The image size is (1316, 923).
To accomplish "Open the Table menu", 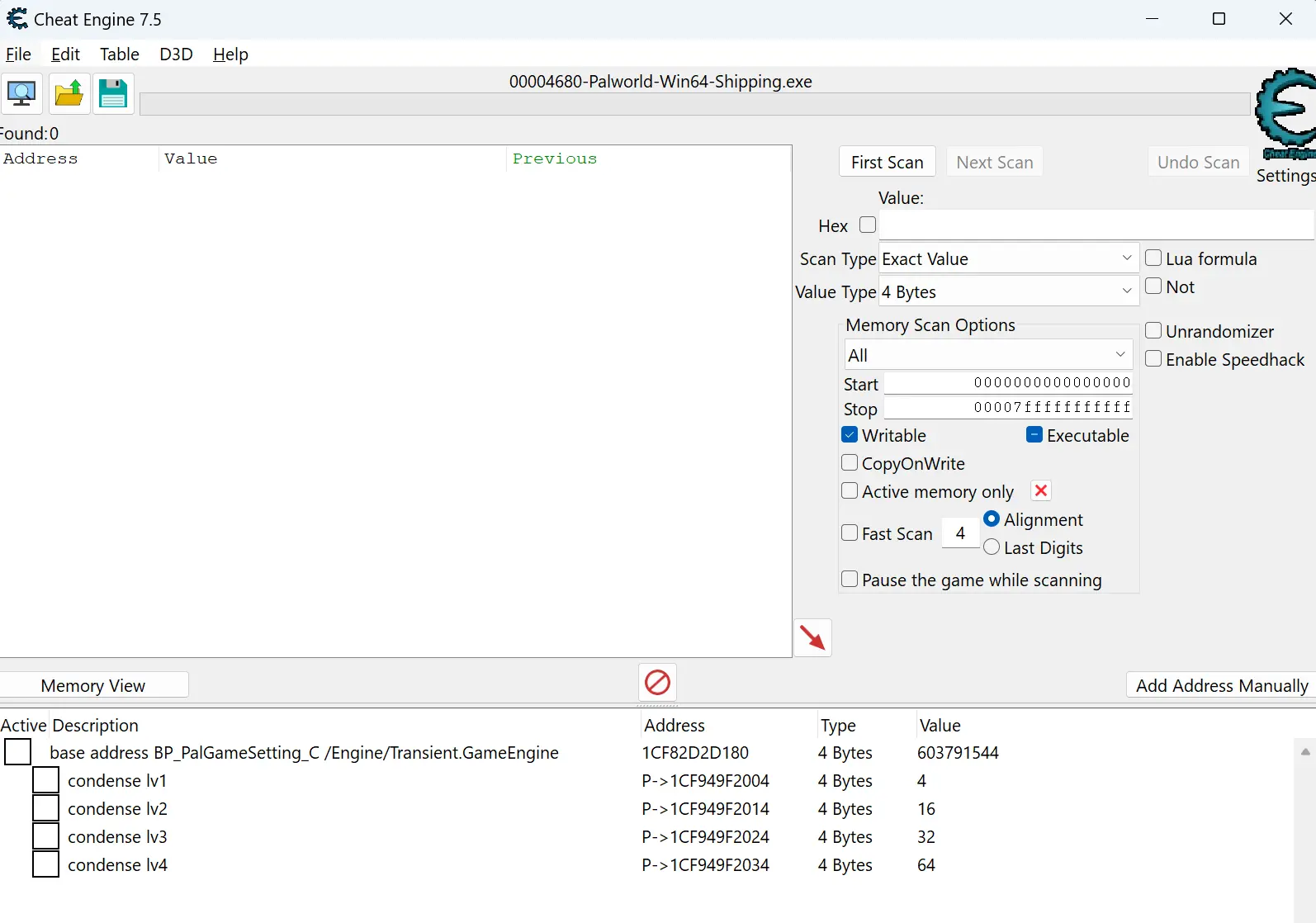I will tap(120, 54).
